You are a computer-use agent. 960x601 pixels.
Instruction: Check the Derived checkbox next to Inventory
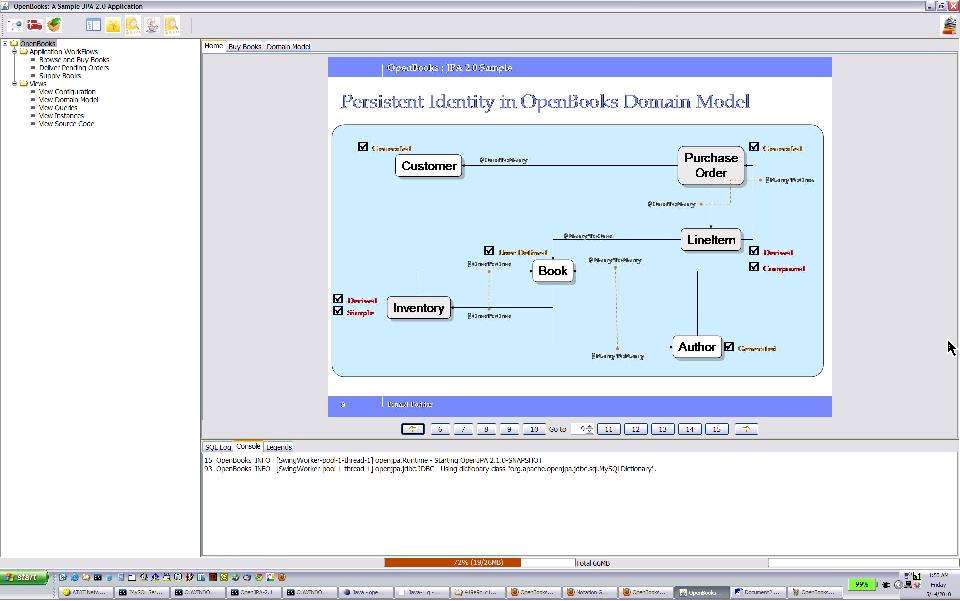[338, 298]
